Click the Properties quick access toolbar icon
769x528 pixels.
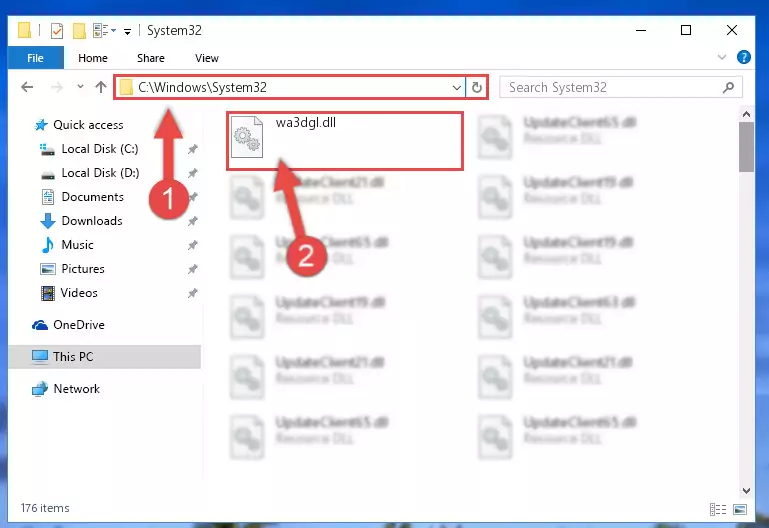[57, 31]
